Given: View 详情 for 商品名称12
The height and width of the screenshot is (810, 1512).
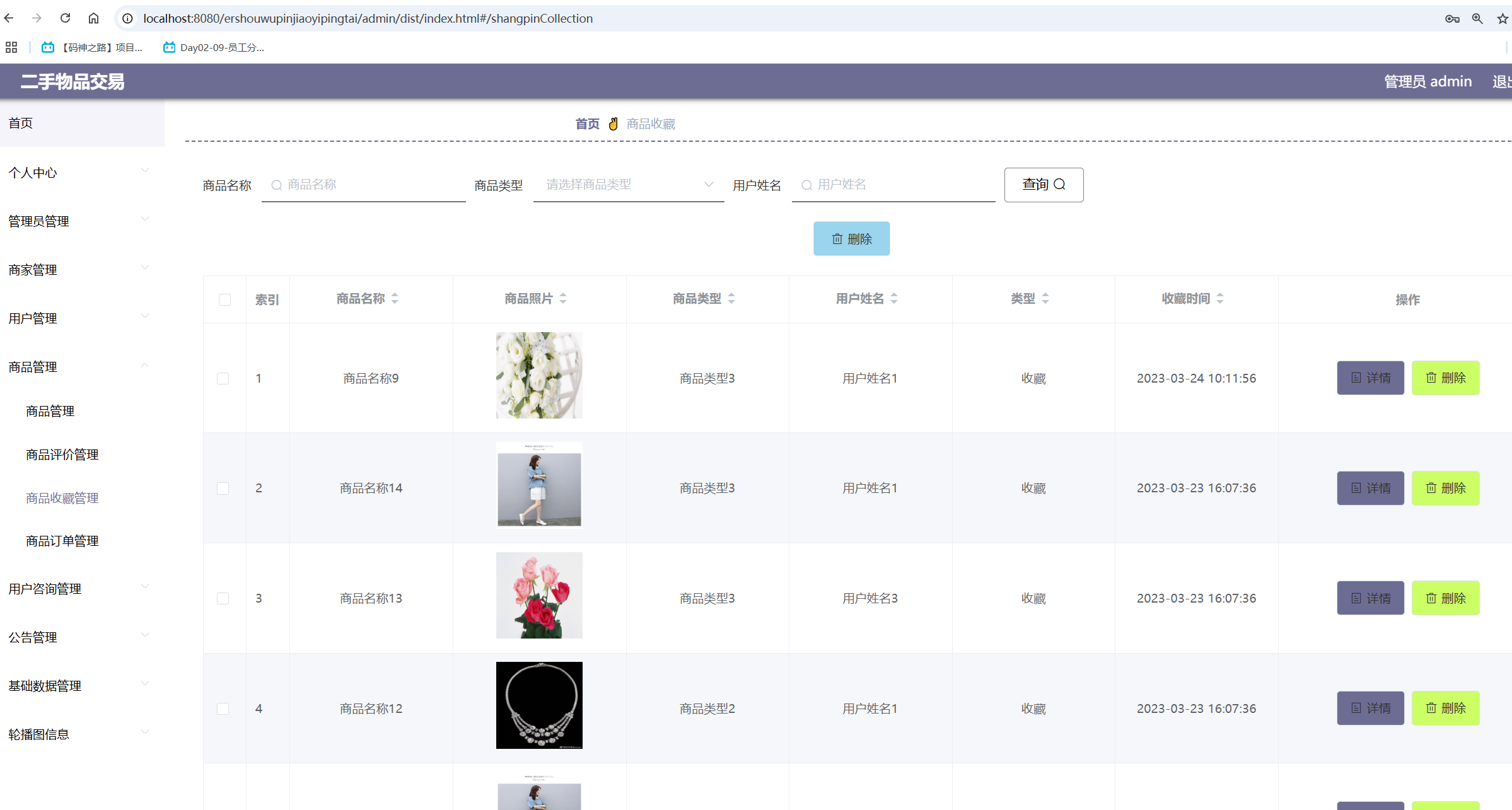Looking at the screenshot, I should point(1370,708).
